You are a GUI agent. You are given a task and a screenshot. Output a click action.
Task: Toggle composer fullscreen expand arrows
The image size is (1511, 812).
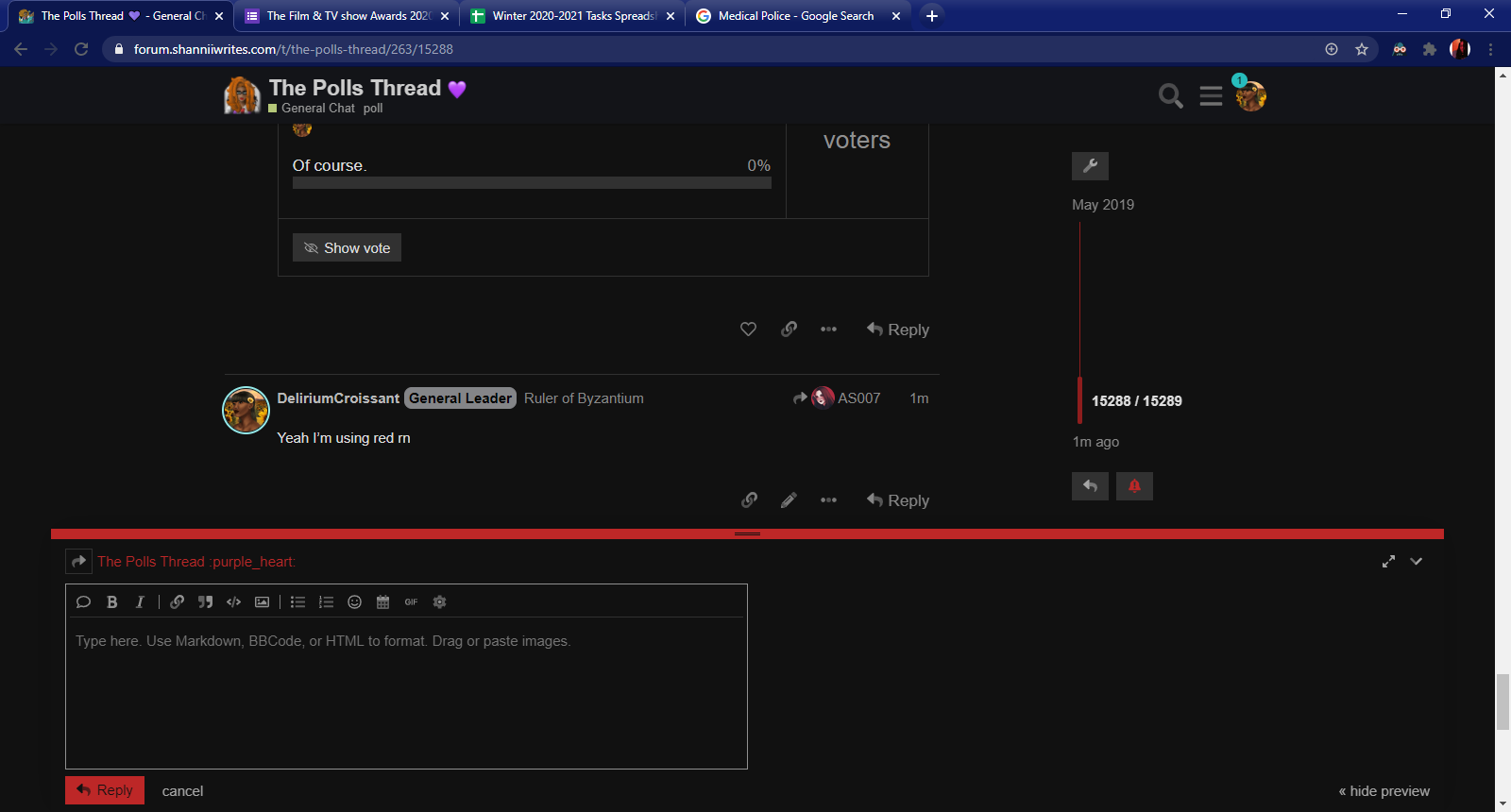coord(1388,562)
